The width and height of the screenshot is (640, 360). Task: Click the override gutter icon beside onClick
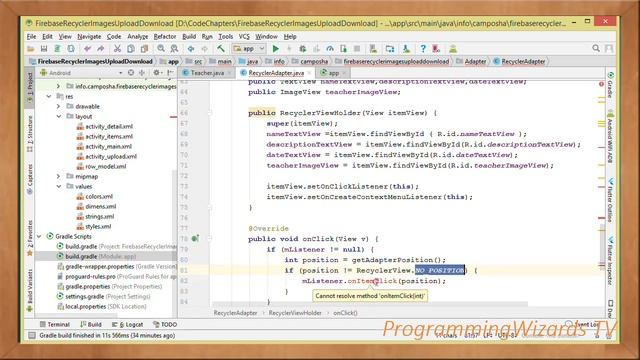point(195,238)
